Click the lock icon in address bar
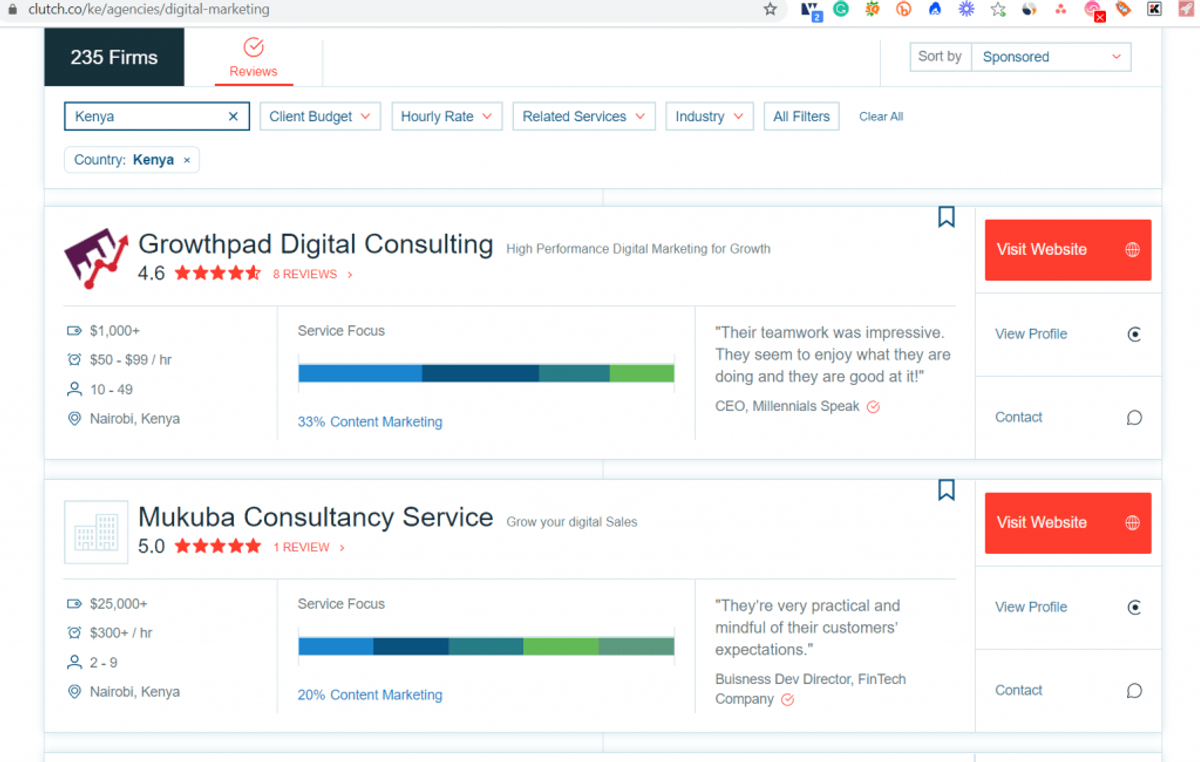This screenshot has height=762, width=1200. click(x=11, y=9)
